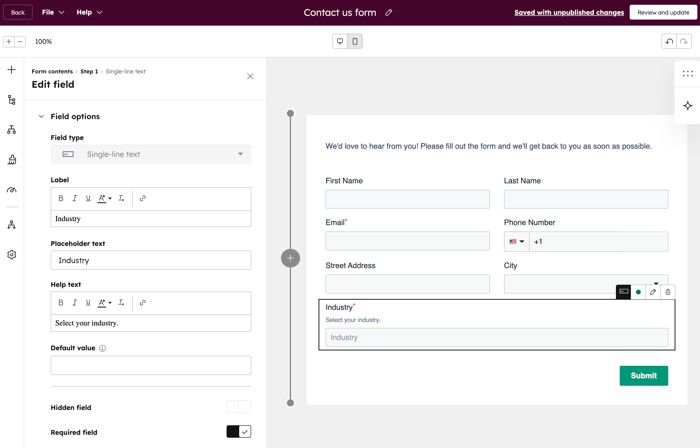
Task: Insert link in Help text editor
Action: (142, 302)
